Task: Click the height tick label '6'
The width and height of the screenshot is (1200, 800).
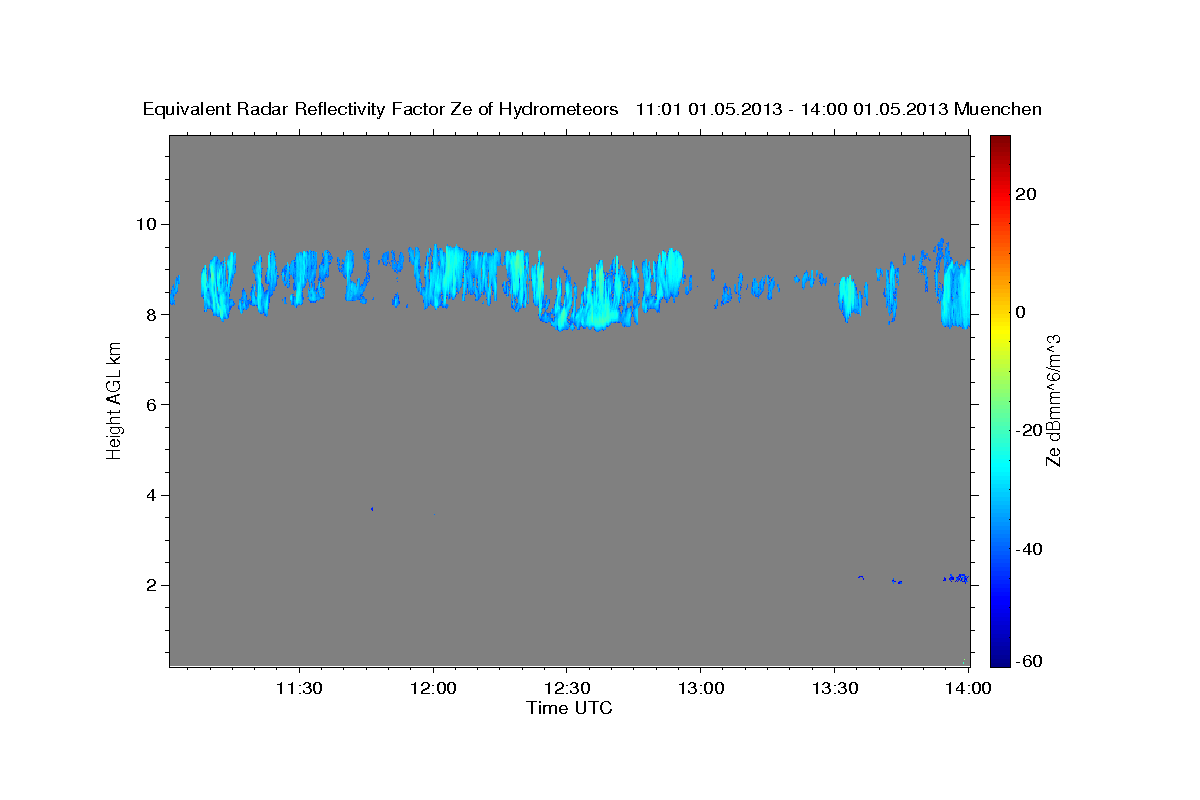Action: pyautogui.click(x=154, y=404)
